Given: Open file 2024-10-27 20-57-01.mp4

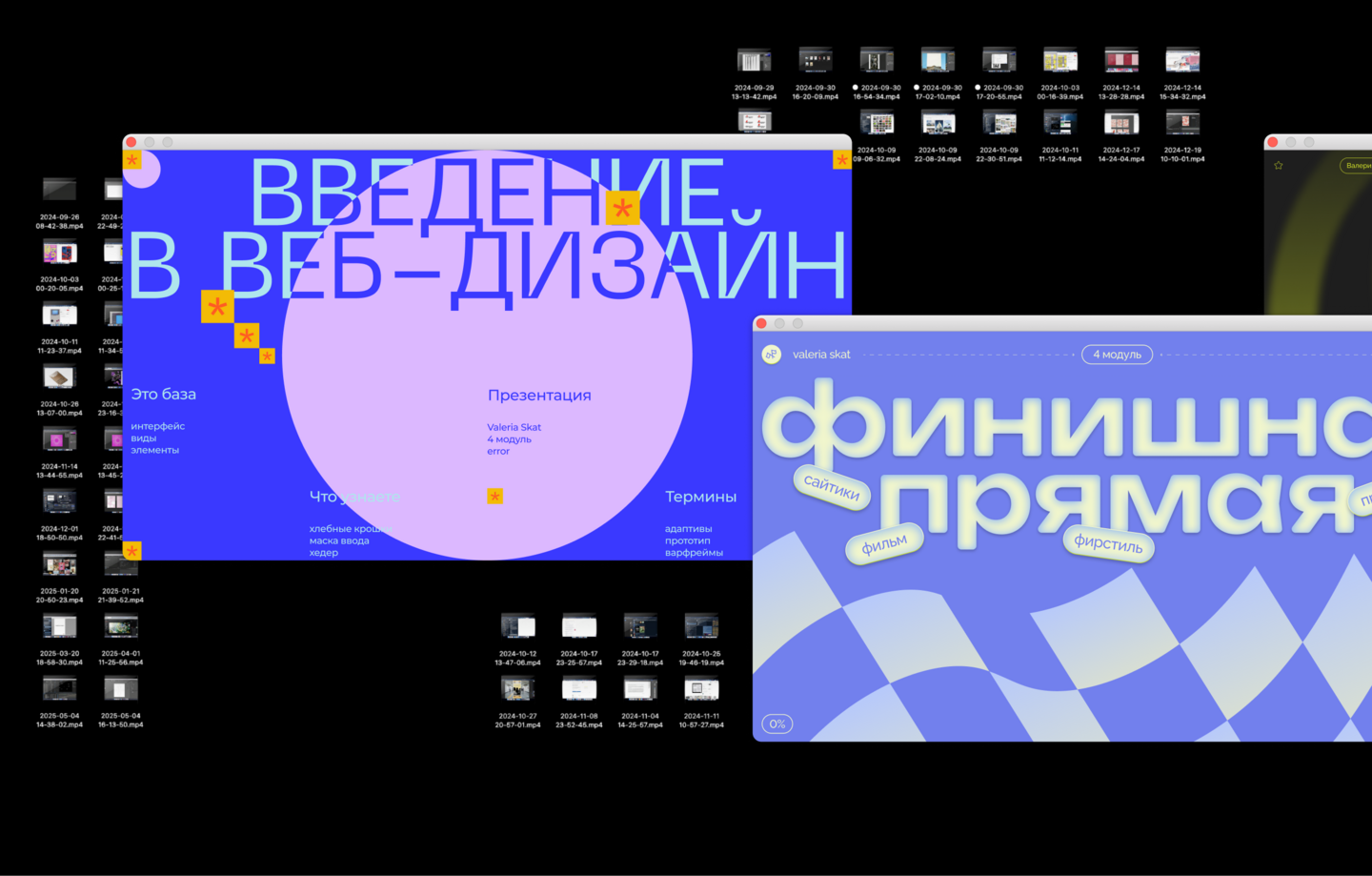Looking at the screenshot, I should [x=517, y=703].
